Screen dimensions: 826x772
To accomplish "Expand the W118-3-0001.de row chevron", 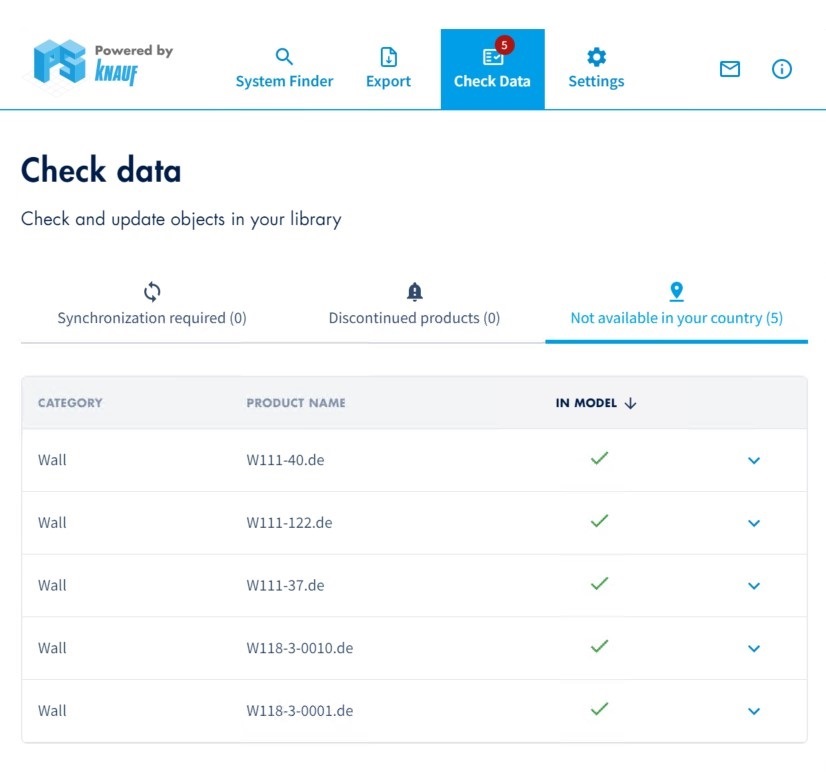I will click(754, 711).
